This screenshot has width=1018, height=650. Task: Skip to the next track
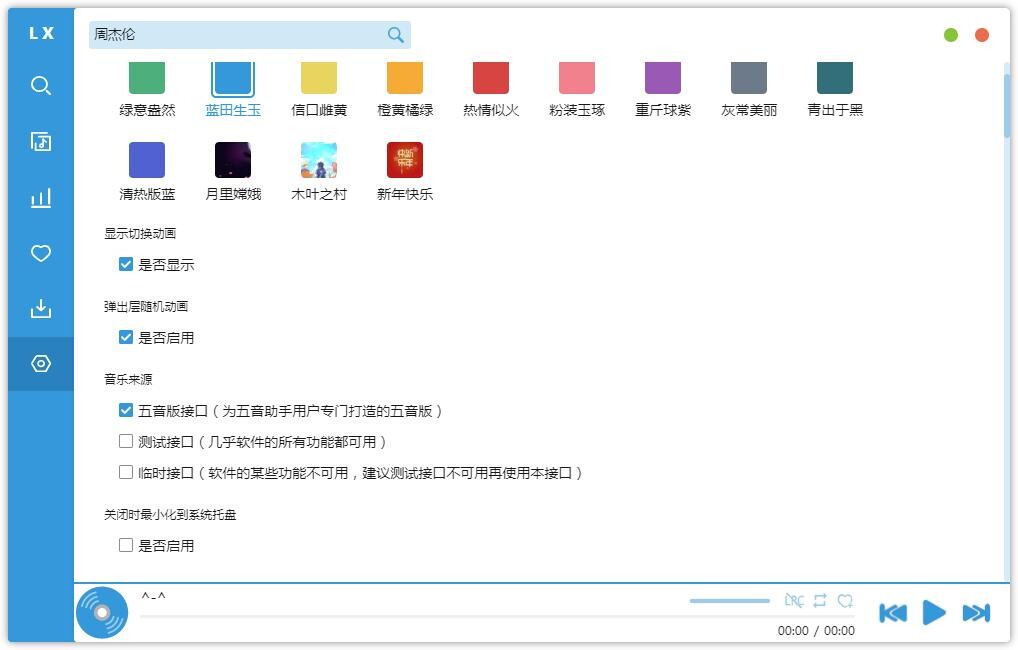[x=975, y=613]
